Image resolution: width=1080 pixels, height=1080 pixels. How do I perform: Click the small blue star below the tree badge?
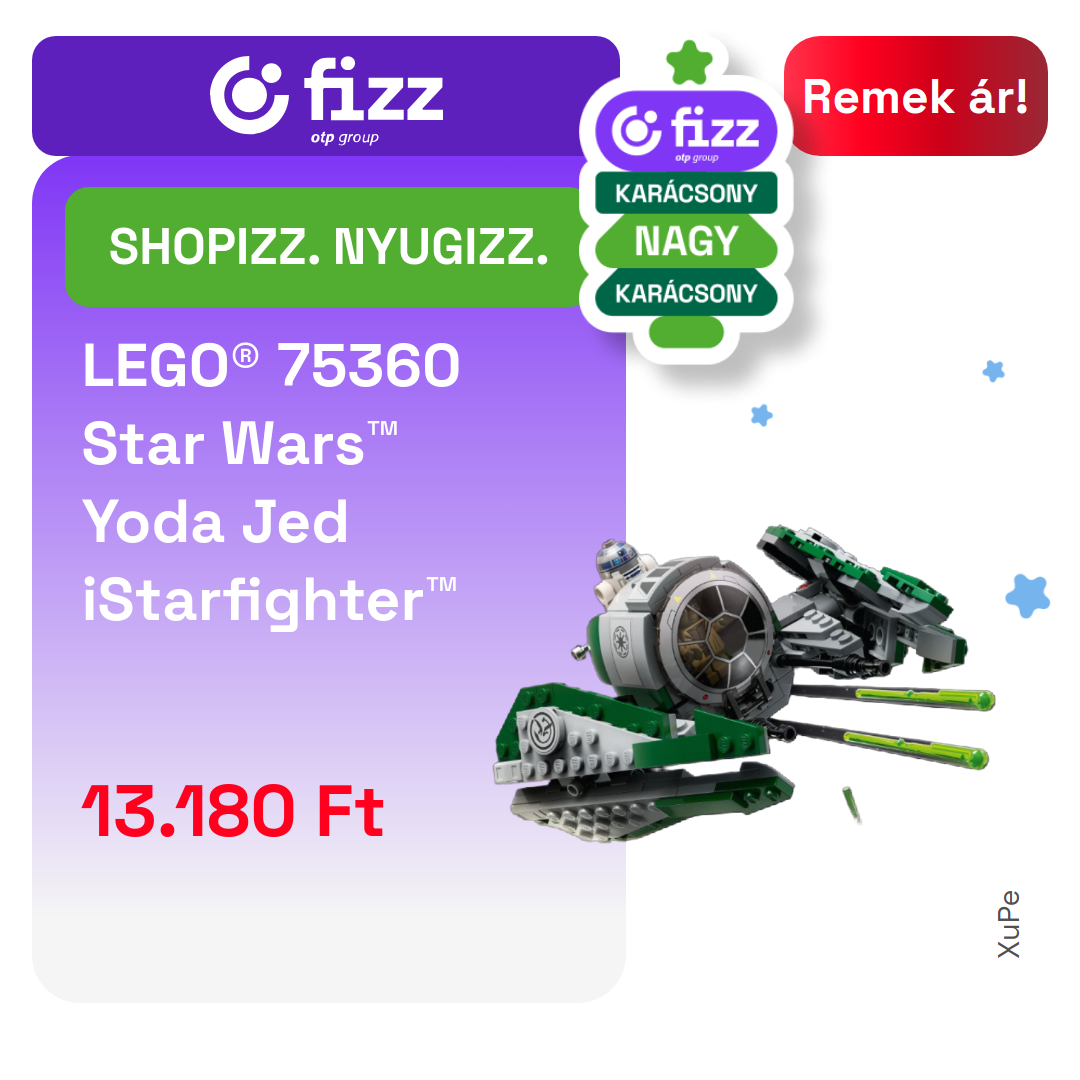(761, 415)
